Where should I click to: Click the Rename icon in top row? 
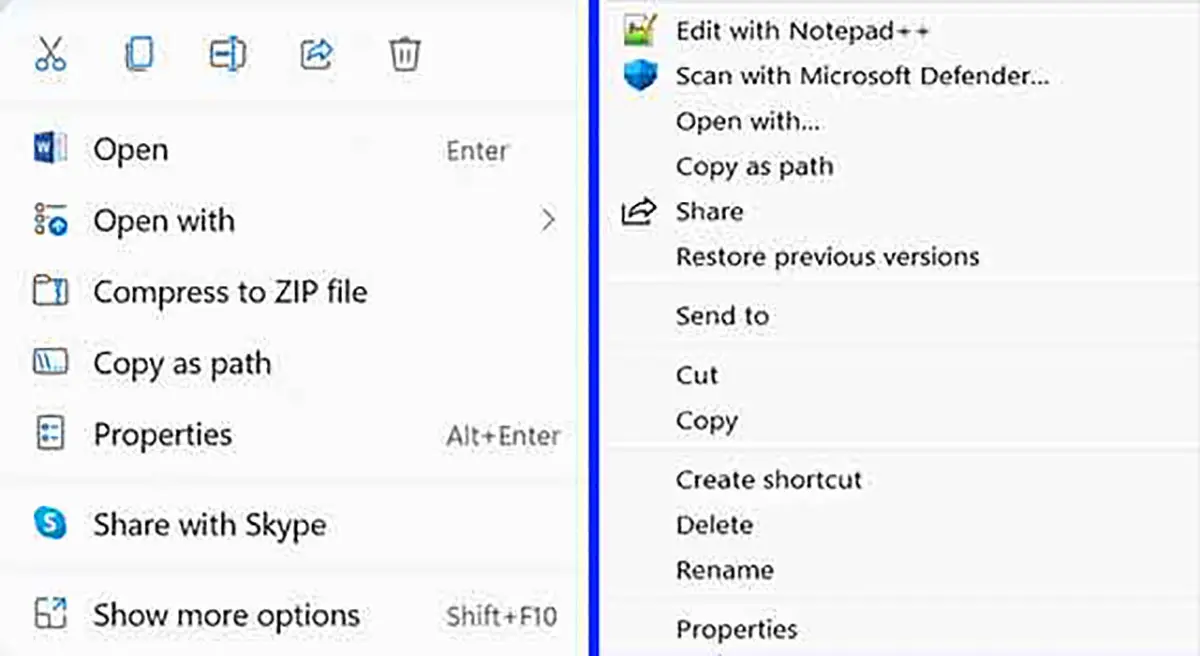coord(227,54)
